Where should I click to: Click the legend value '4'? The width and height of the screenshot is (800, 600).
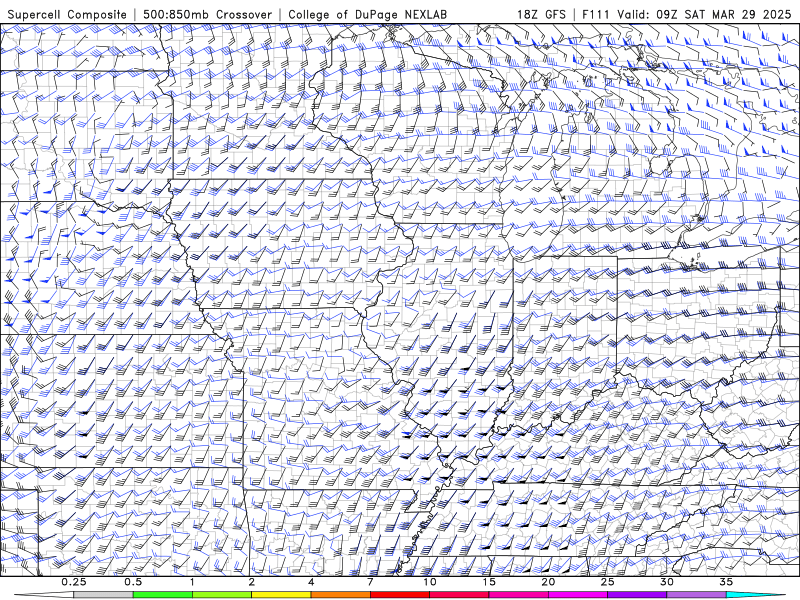point(311,582)
